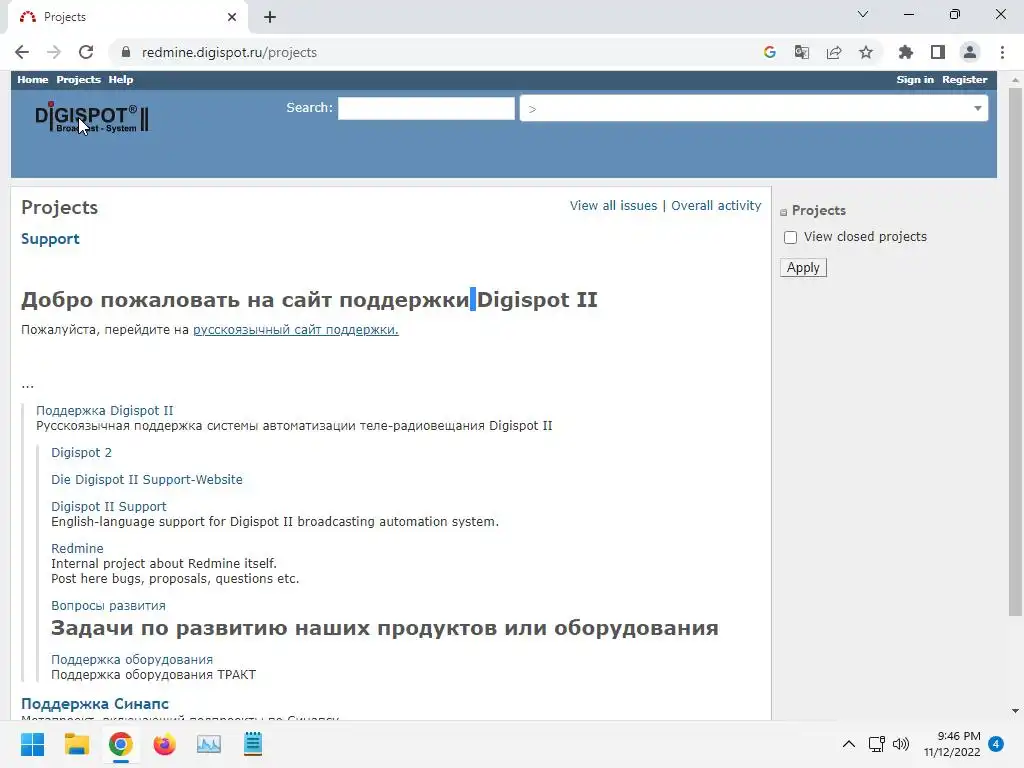
Task: Show hidden tray icons chevron
Action: pos(848,744)
